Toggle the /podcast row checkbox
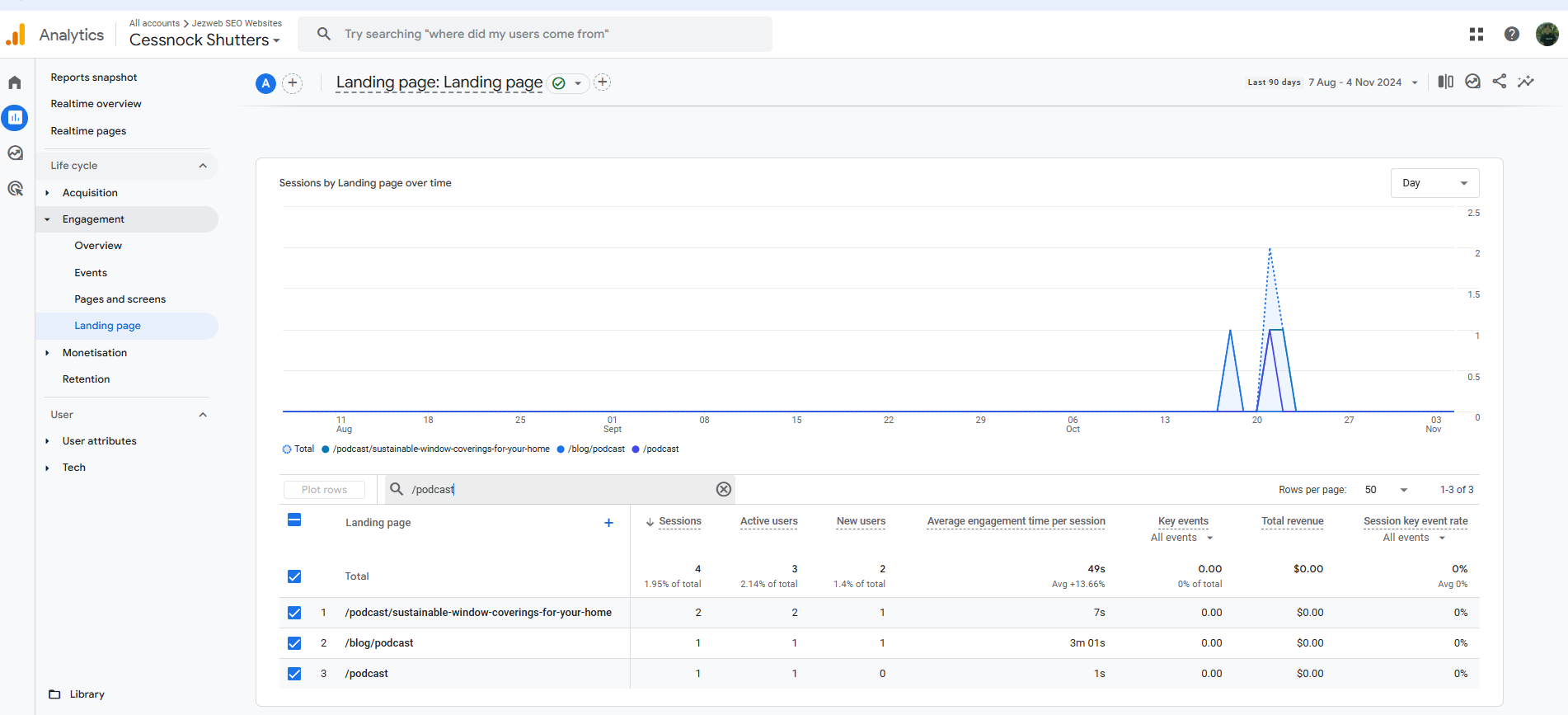The width and height of the screenshot is (1568, 715). [x=294, y=674]
